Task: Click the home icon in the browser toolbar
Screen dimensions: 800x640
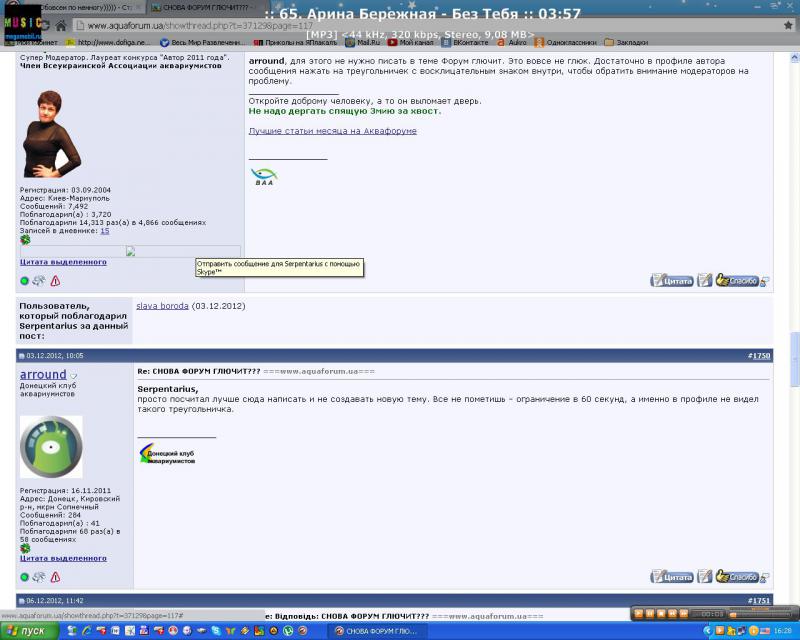Action: click(62, 26)
